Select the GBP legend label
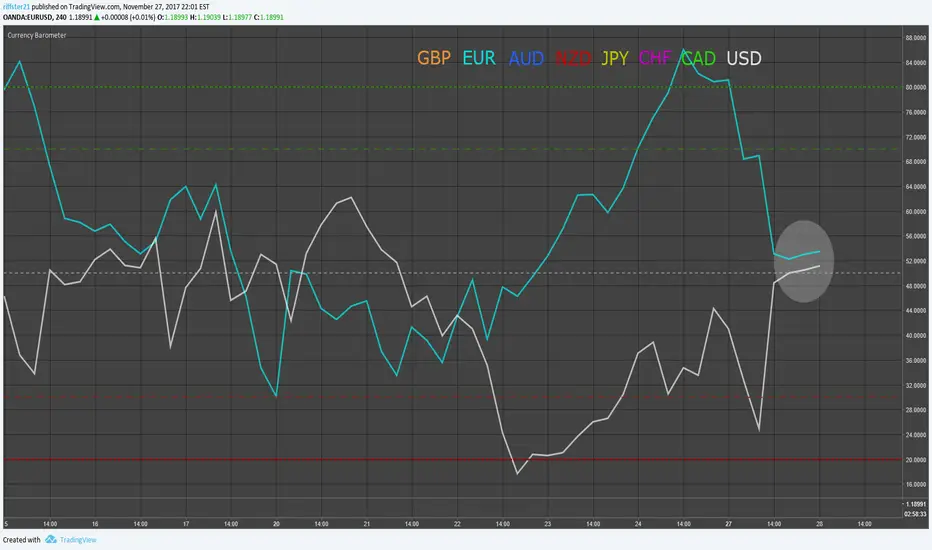This screenshot has height=550, width=932. click(434, 58)
